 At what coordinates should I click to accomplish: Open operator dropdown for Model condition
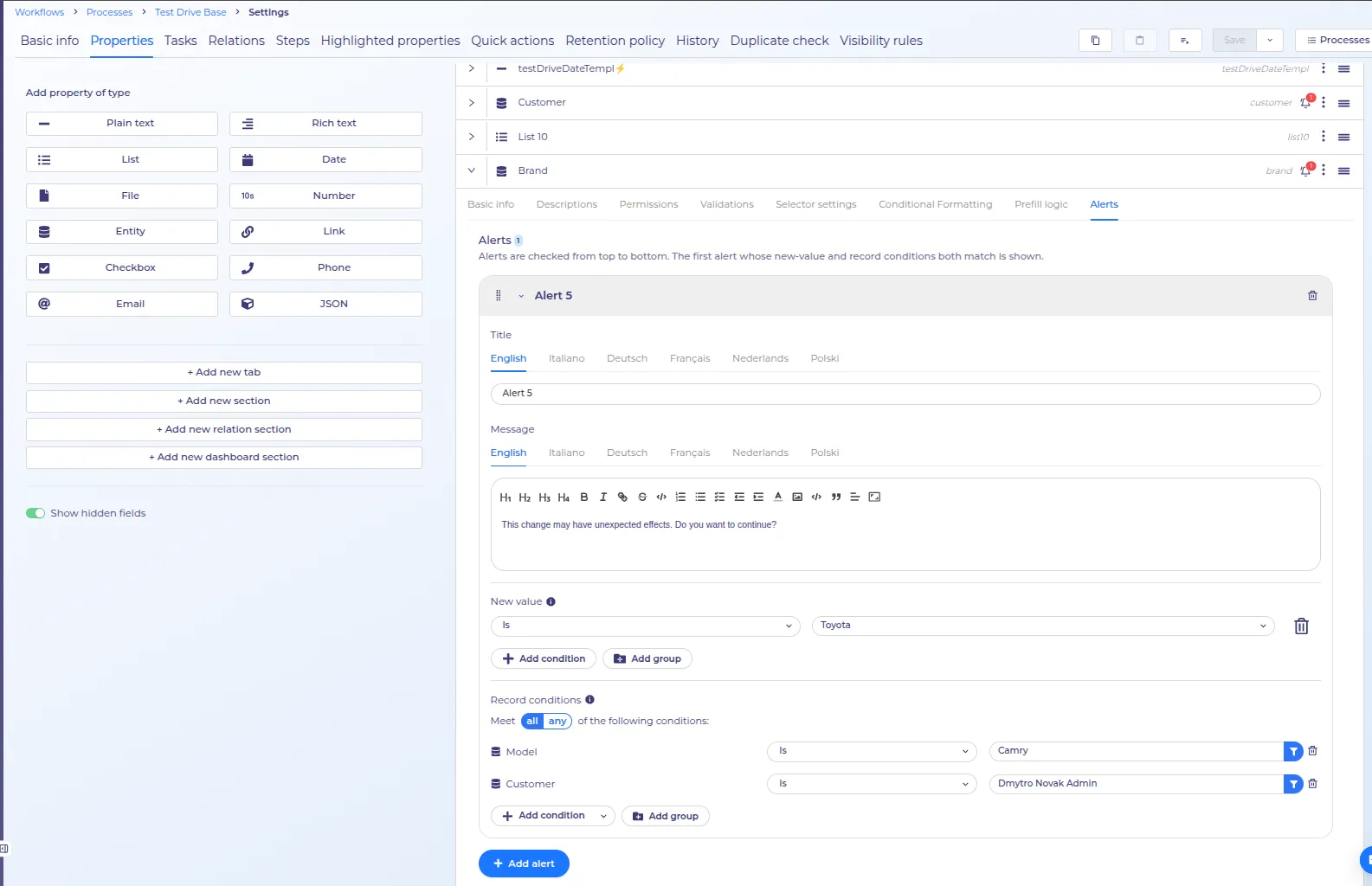[872, 752]
